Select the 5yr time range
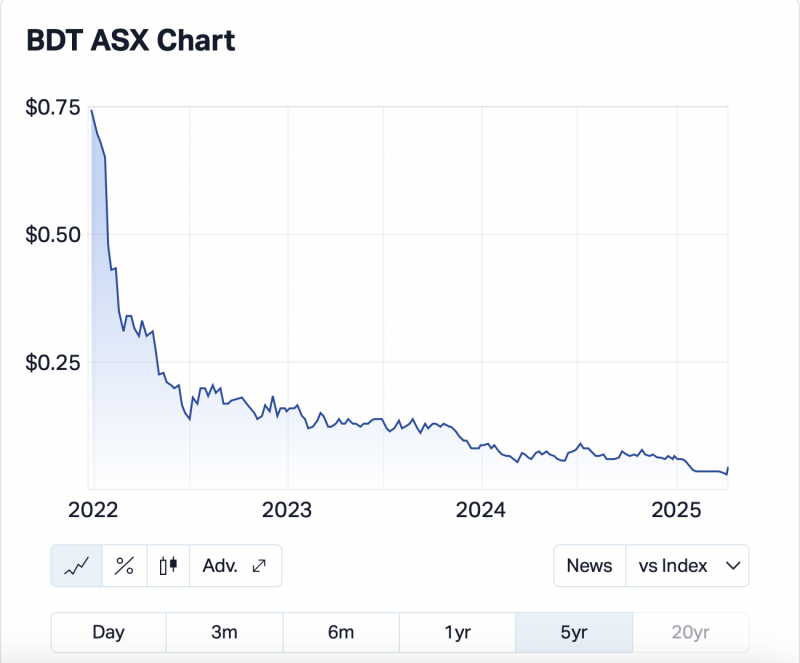Viewport: 800px width, 663px height. point(573,632)
